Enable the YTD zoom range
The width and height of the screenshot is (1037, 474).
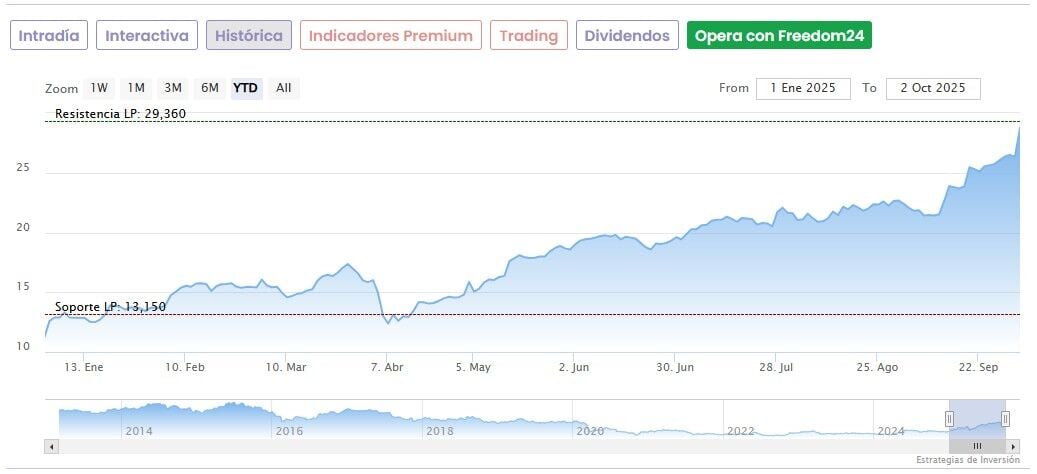click(x=245, y=88)
